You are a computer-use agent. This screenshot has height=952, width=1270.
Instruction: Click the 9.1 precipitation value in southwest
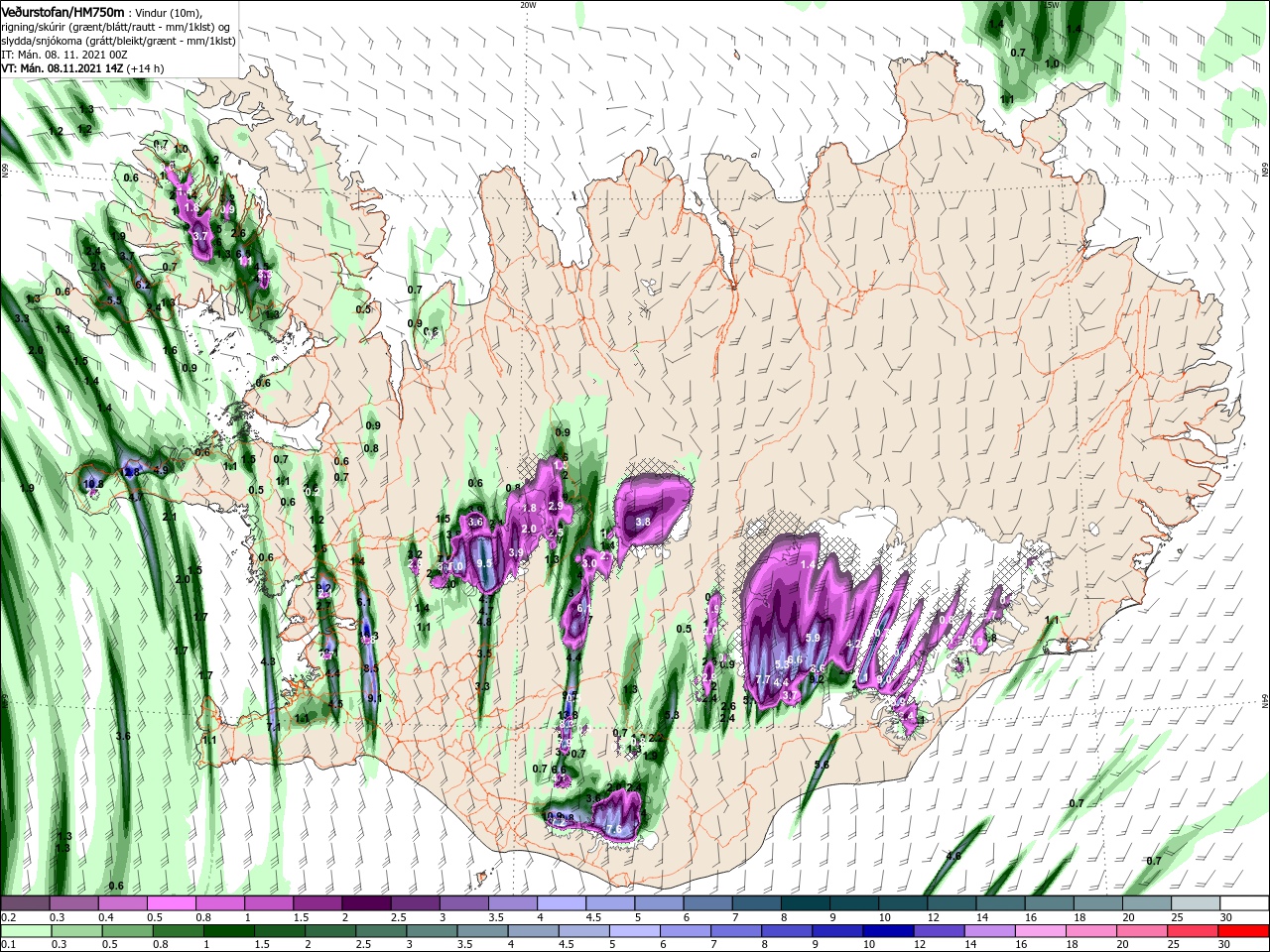point(375,698)
